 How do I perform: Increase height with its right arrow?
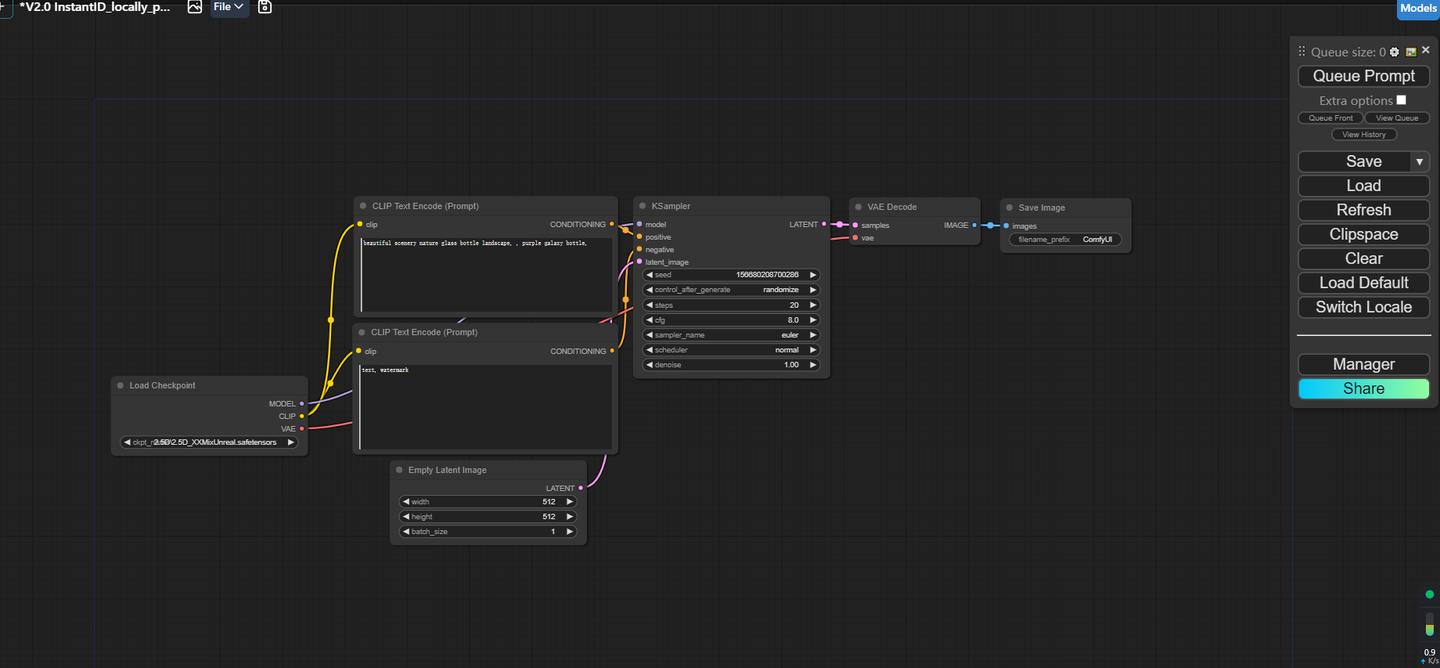pyautogui.click(x=570, y=517)
